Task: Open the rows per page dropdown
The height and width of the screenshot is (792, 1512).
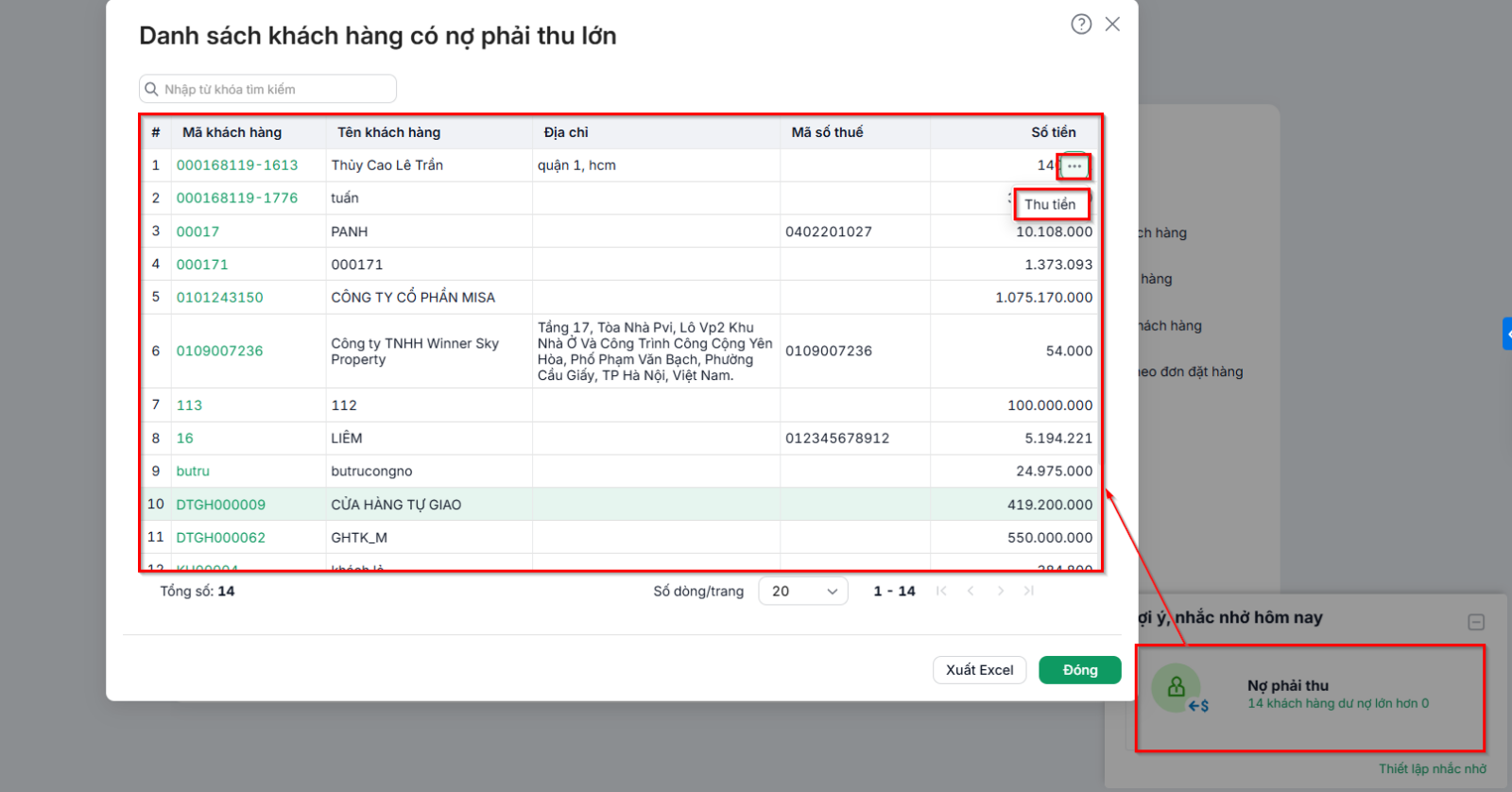Action: pyautogui.click(x=803, y=592)
